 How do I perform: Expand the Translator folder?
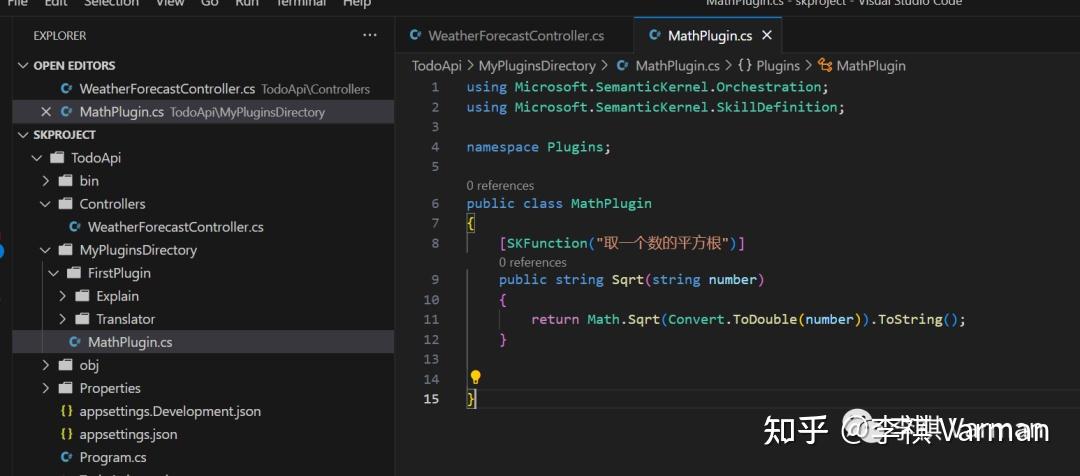(62, 319)
